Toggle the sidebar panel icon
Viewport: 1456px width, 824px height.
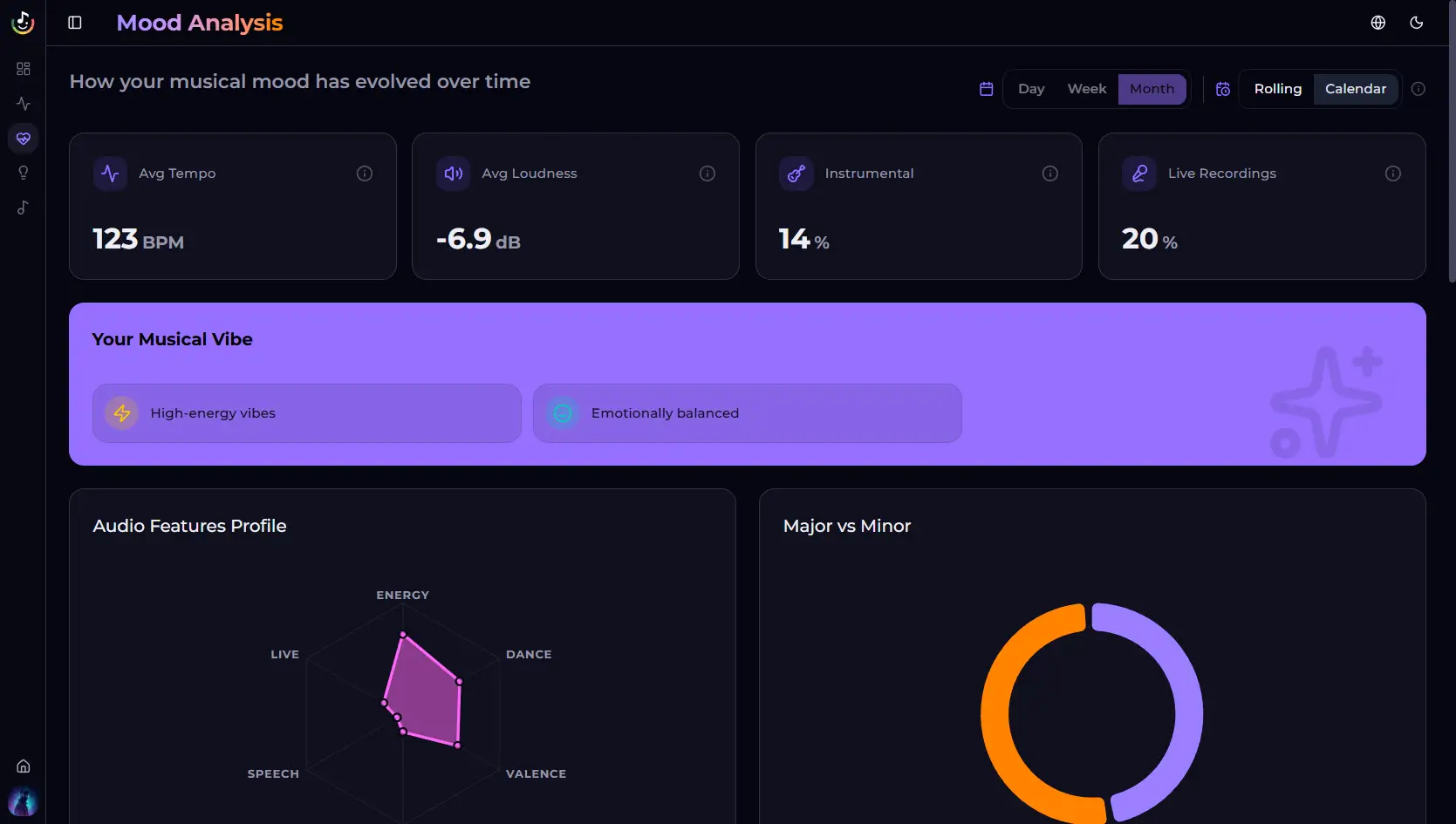pos(75,23)
